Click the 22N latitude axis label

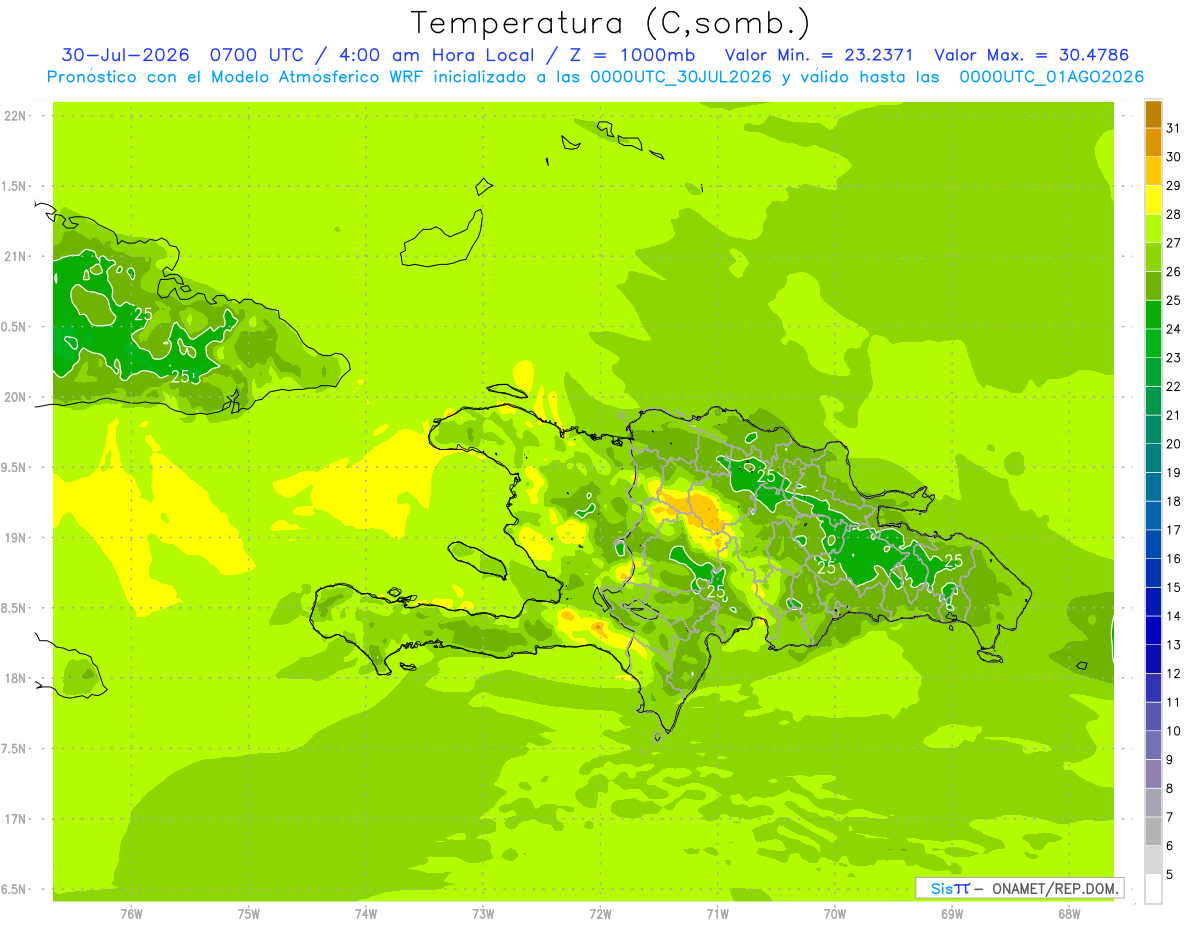(15, 116)
